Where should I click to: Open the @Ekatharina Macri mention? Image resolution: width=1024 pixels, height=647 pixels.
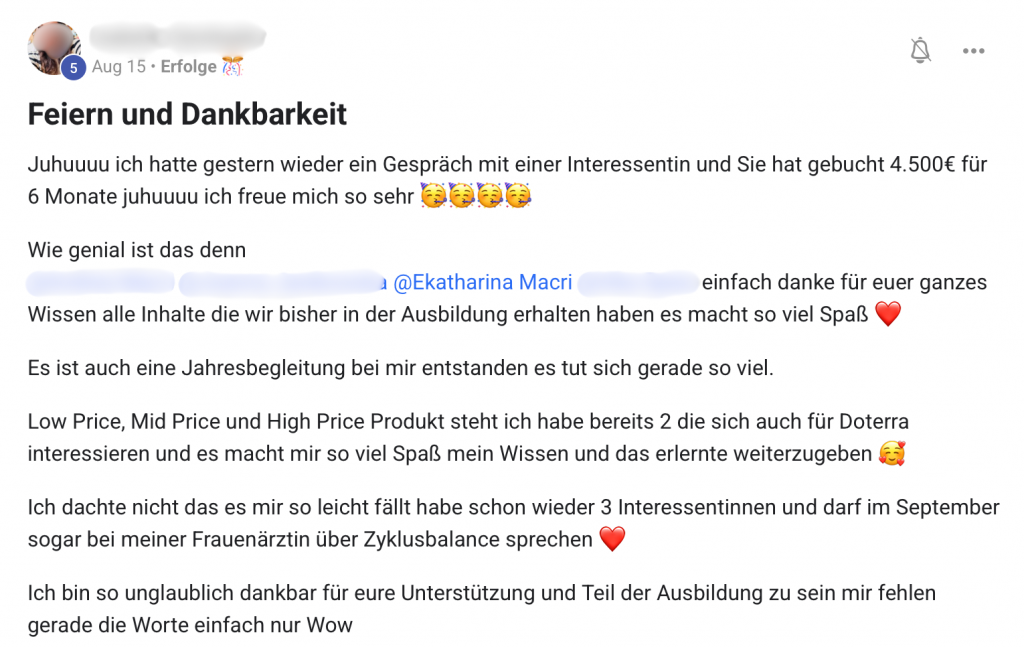(482, 282)
